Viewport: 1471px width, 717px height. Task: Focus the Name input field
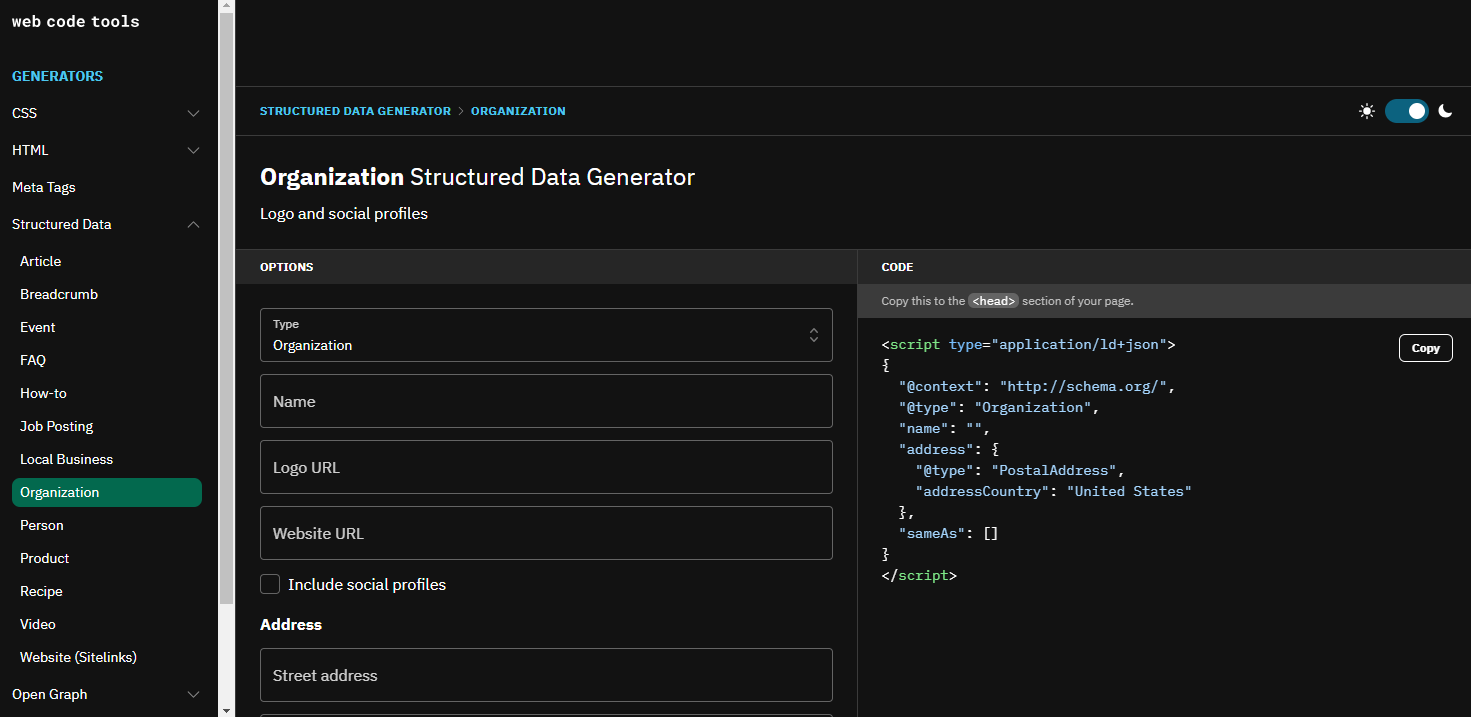coord(546,401)
